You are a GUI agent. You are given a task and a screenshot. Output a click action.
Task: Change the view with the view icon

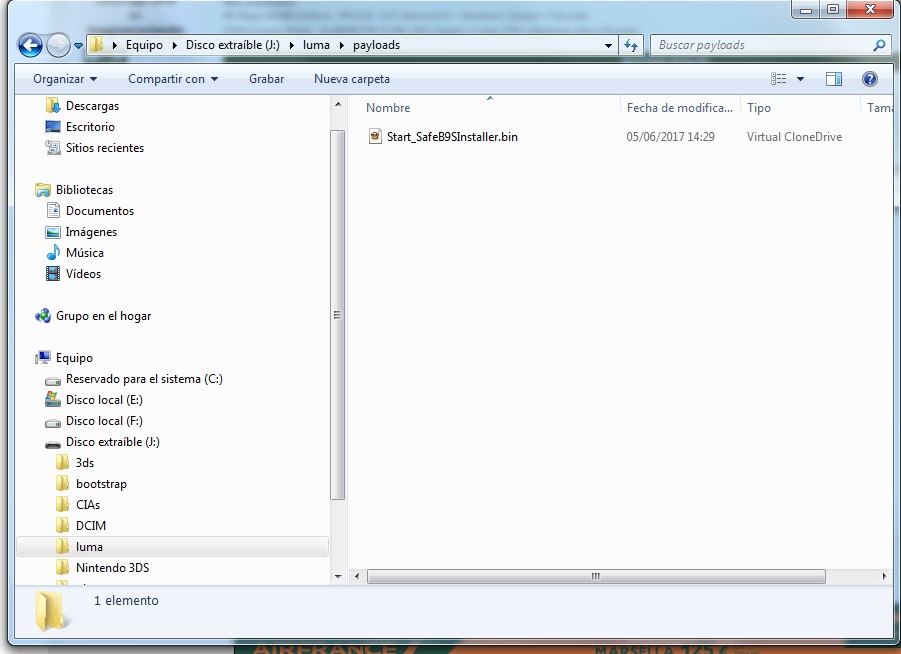(779, 79)
